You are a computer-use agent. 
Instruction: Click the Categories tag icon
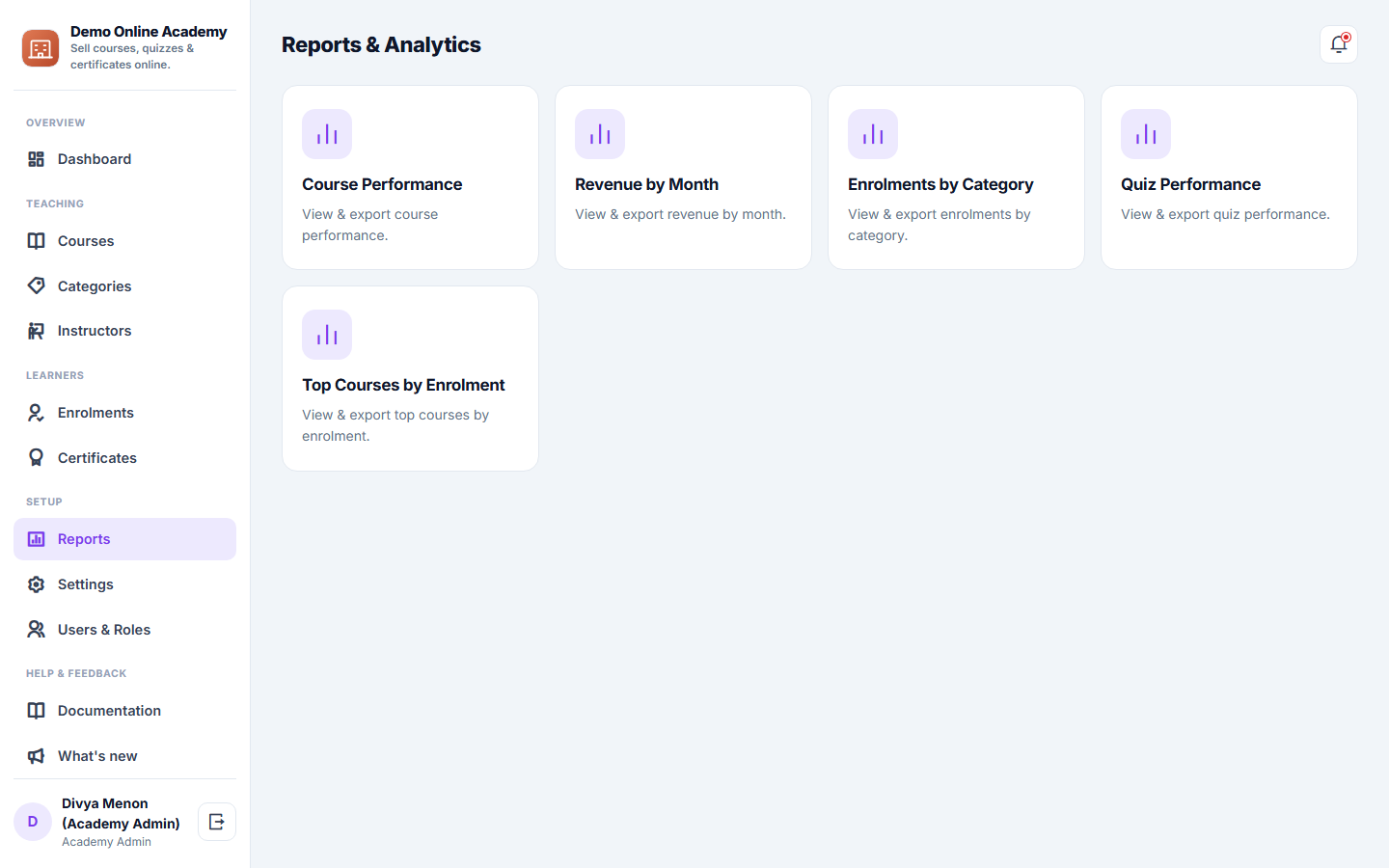coord(37,286)
